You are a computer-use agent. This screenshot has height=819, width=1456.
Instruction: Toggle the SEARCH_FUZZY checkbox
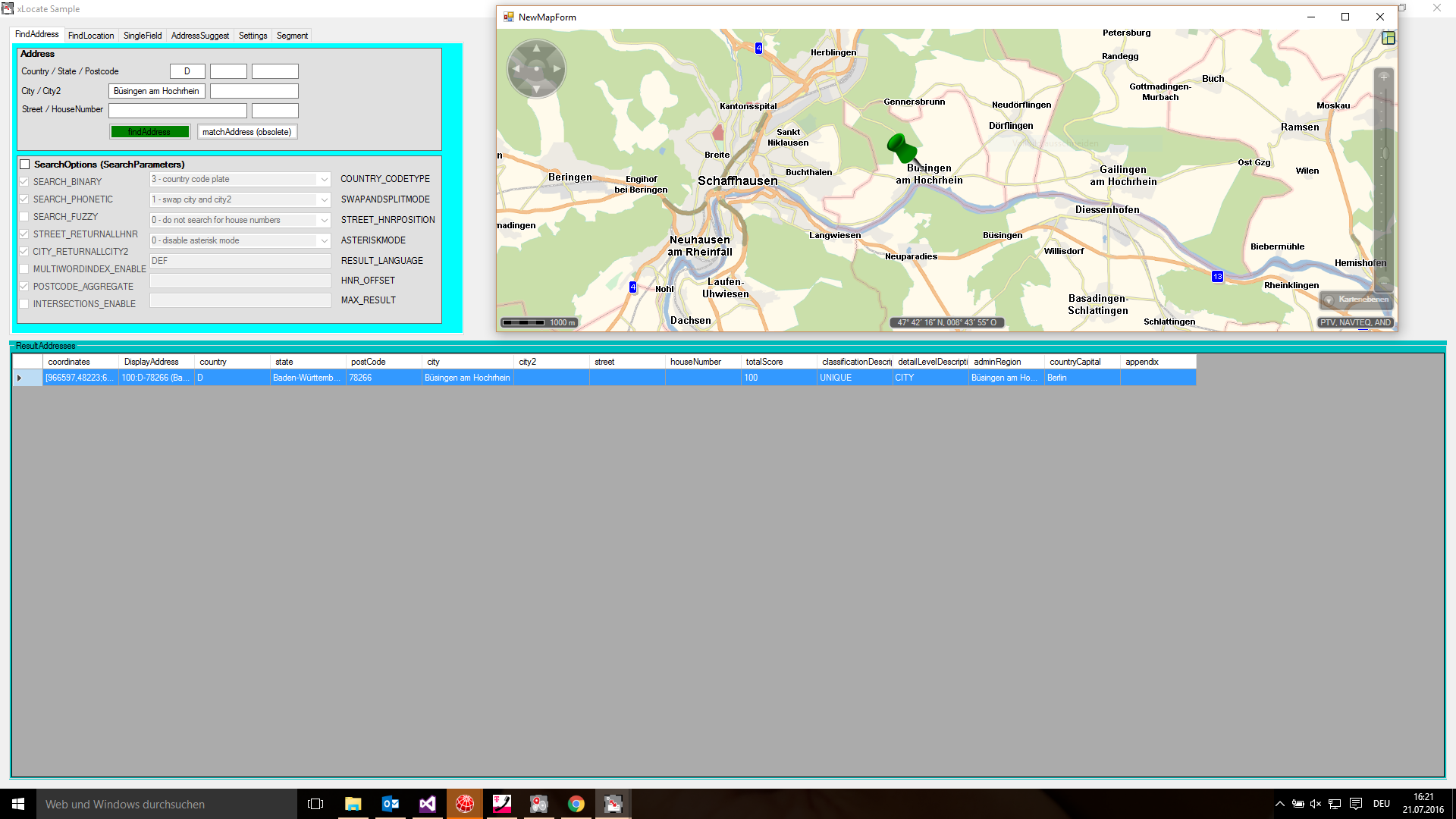point(24,217)
